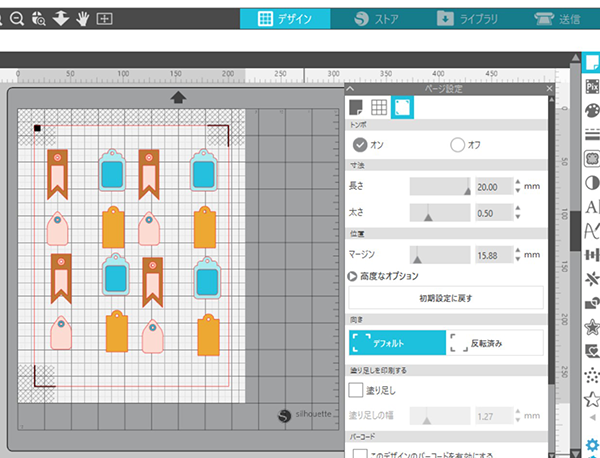The height and width of the screenshot is (458, 600).
Task: Increase マージン value with up arrow
Action: (x=518, y=251)
